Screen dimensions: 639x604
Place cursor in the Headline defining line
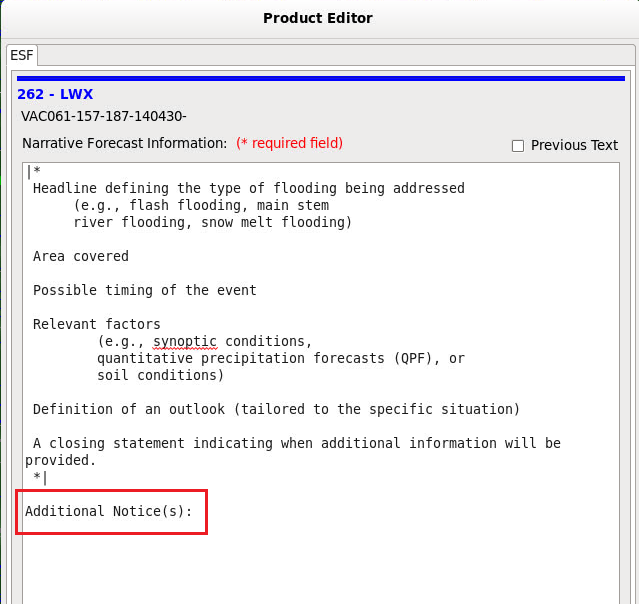pyautogui.click(x=249, y=188)
